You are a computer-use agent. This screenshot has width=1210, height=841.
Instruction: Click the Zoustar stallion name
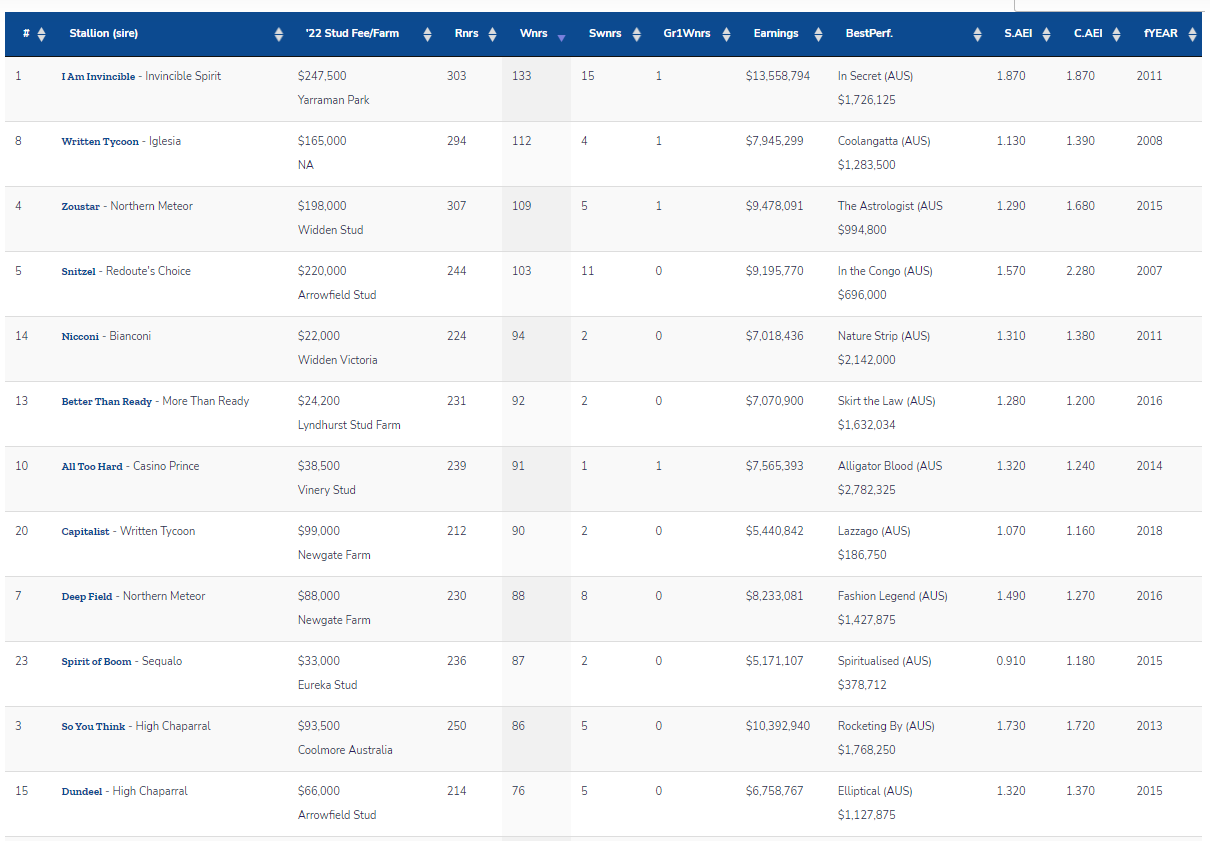point(80,207)
